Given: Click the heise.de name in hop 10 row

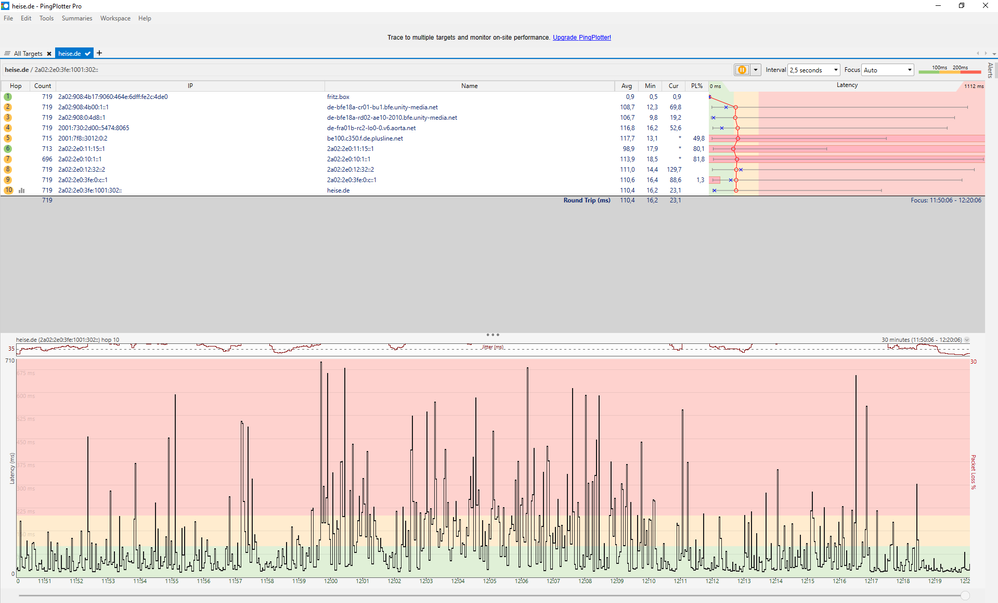Looking at the screenshot, I should pos(338,190).
